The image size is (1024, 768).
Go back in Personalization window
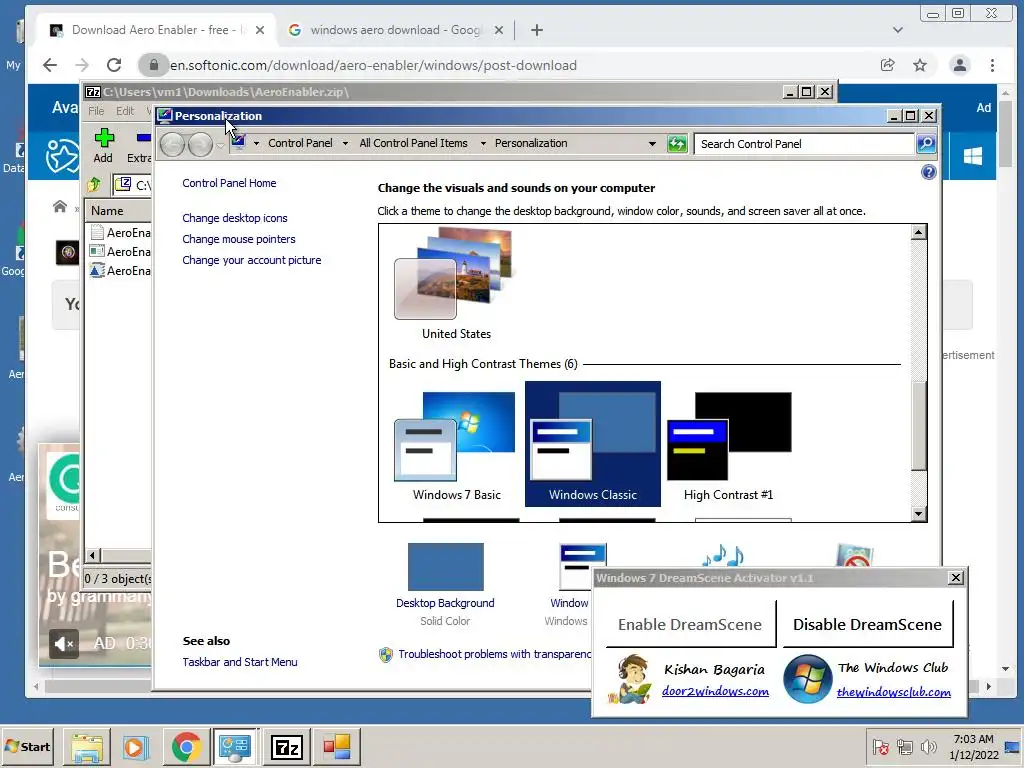click(x=172, y=144)
